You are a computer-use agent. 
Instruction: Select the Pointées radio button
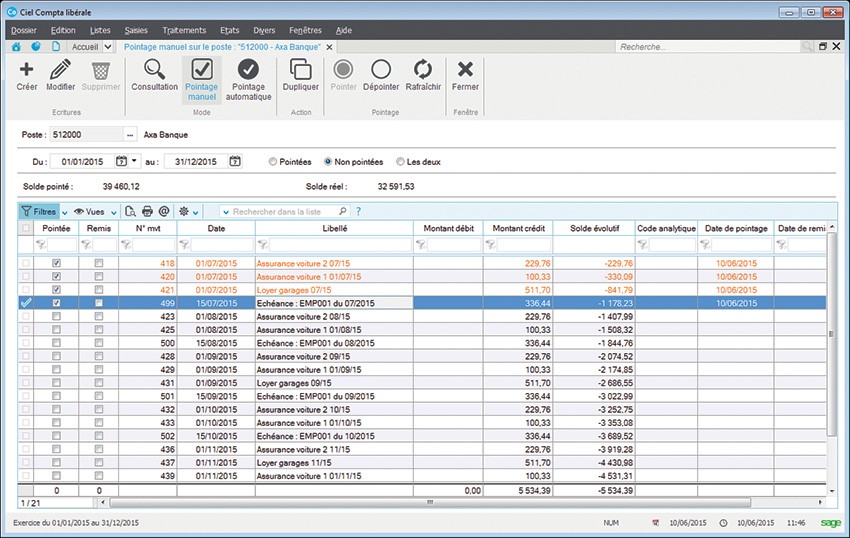[273, 162]
